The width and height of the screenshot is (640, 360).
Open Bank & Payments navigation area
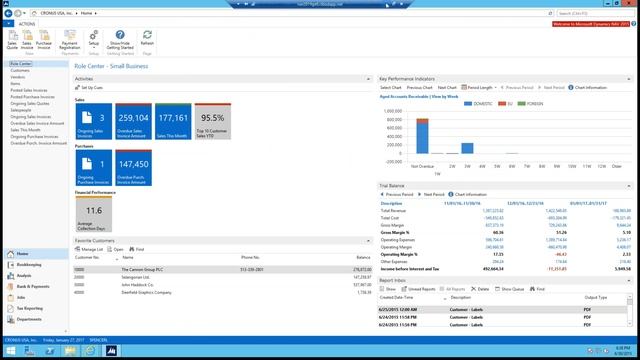coord(36,287)
